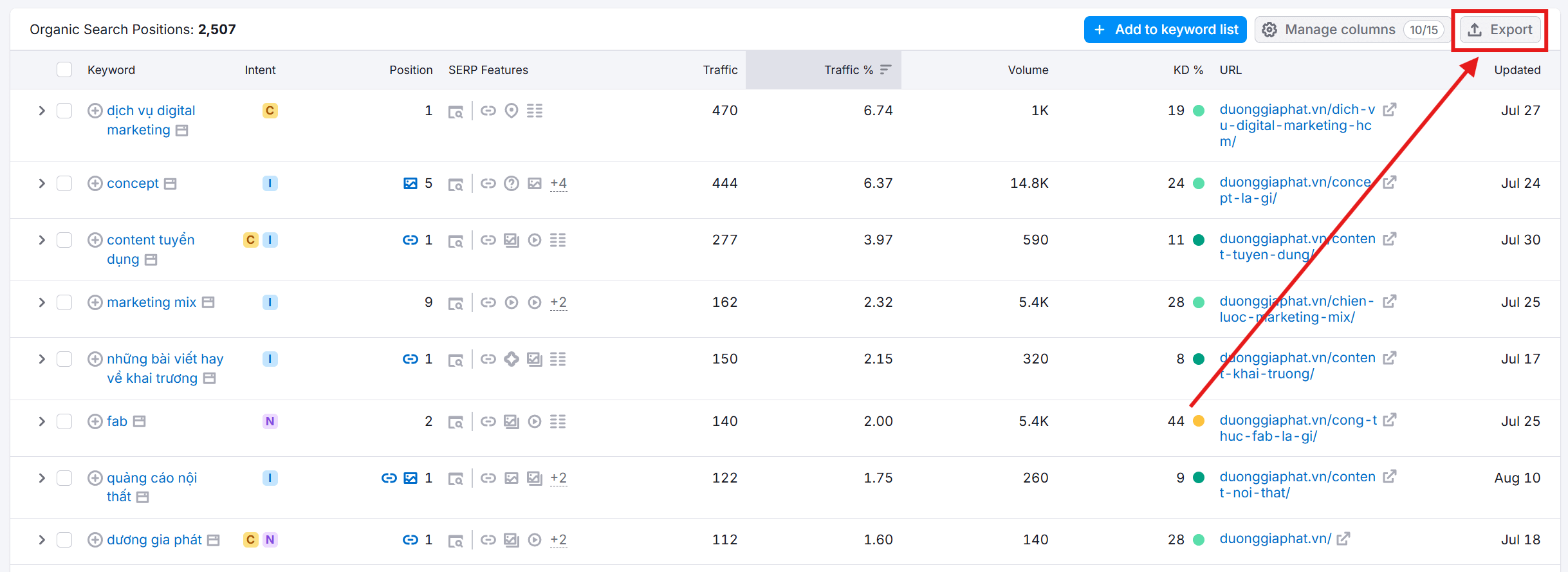Click SERP snapshot icon in 'fab' row
Image resolution: width=1568 pixels, height=572 pixels.
(x=456, y=422)
